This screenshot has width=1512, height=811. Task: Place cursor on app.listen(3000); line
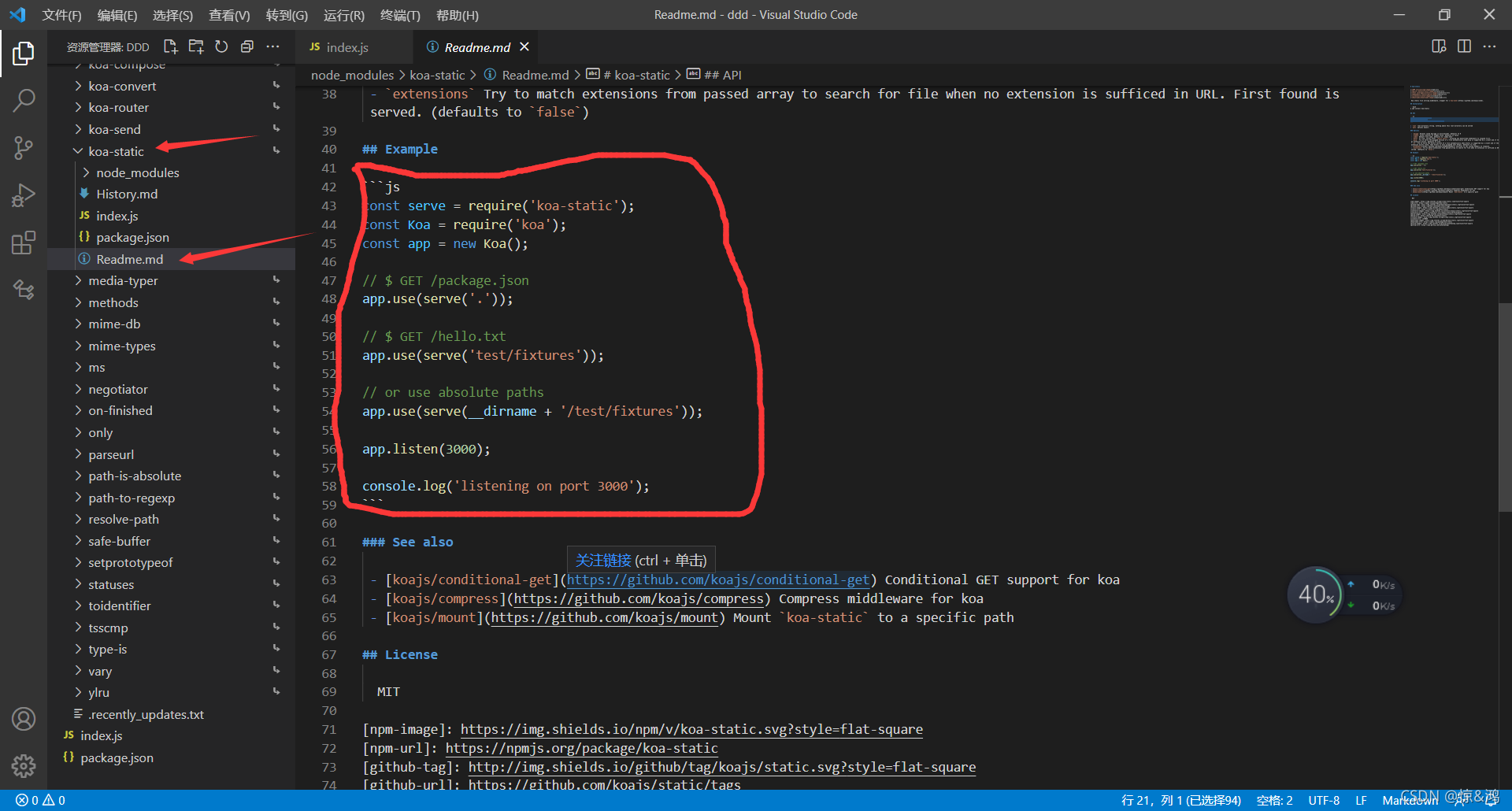[x=426, y=449]
